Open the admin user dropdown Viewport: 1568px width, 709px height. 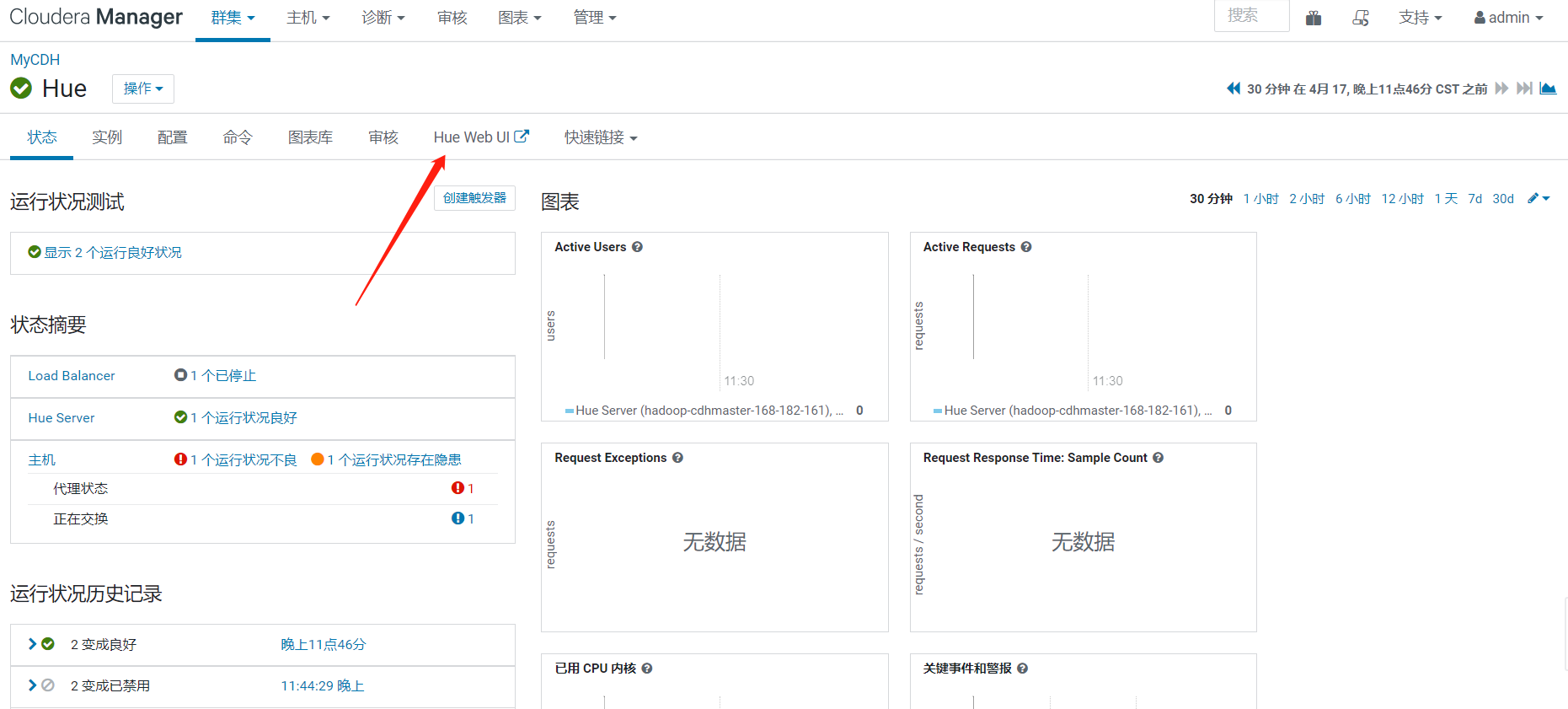click(x=1508, y=18)
